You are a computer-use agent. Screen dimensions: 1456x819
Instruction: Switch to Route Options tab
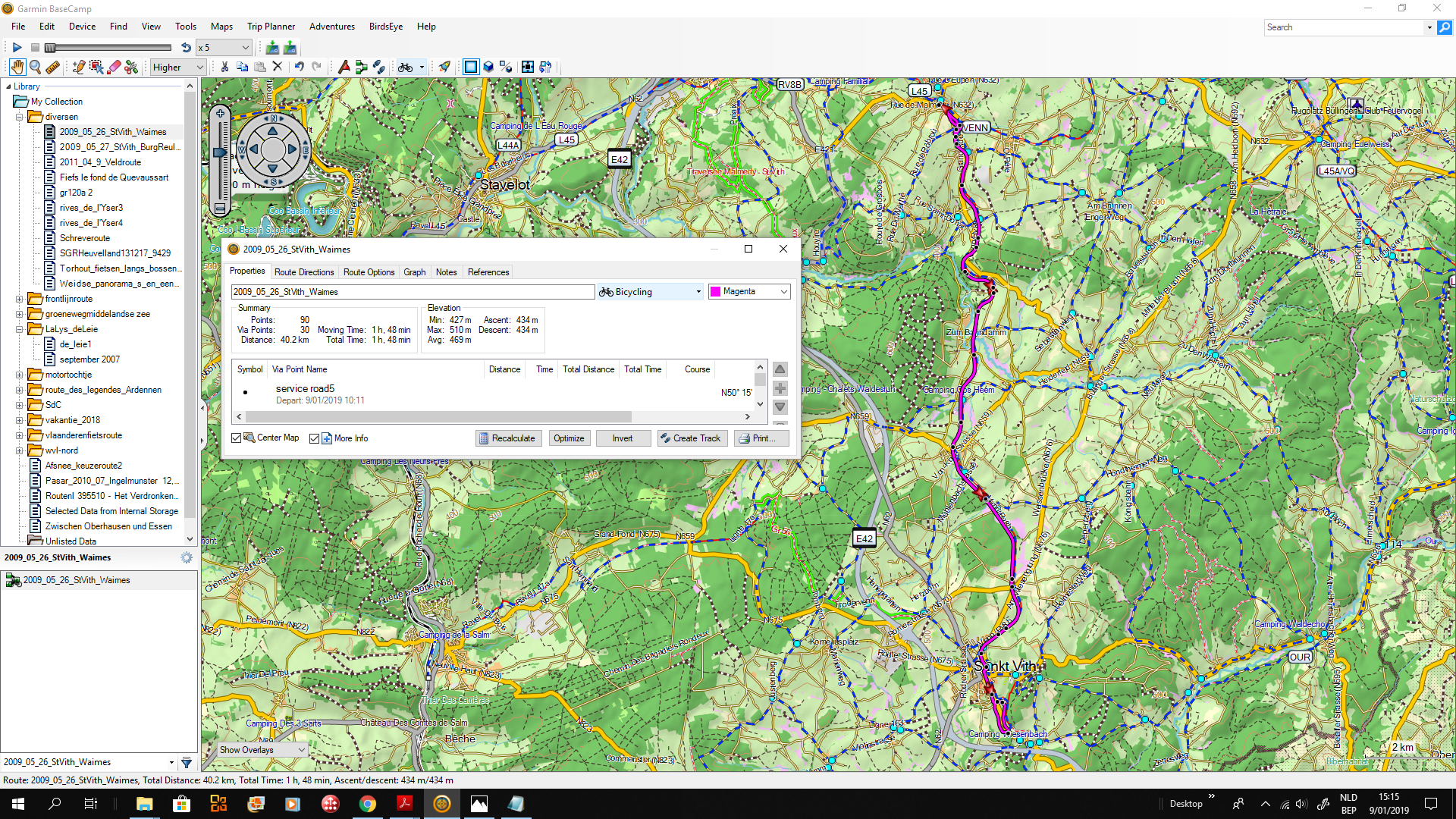coord(369,272)
